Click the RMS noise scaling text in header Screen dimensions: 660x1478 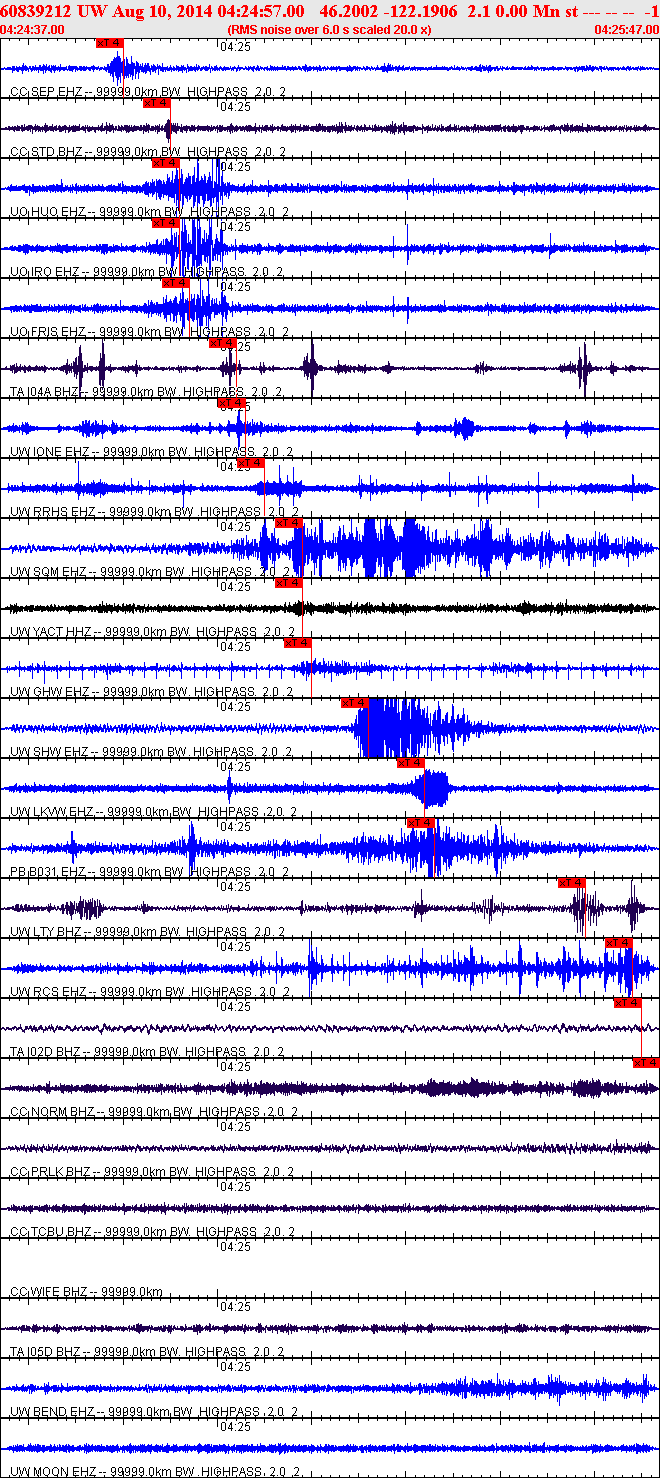[x=330, y=29]
